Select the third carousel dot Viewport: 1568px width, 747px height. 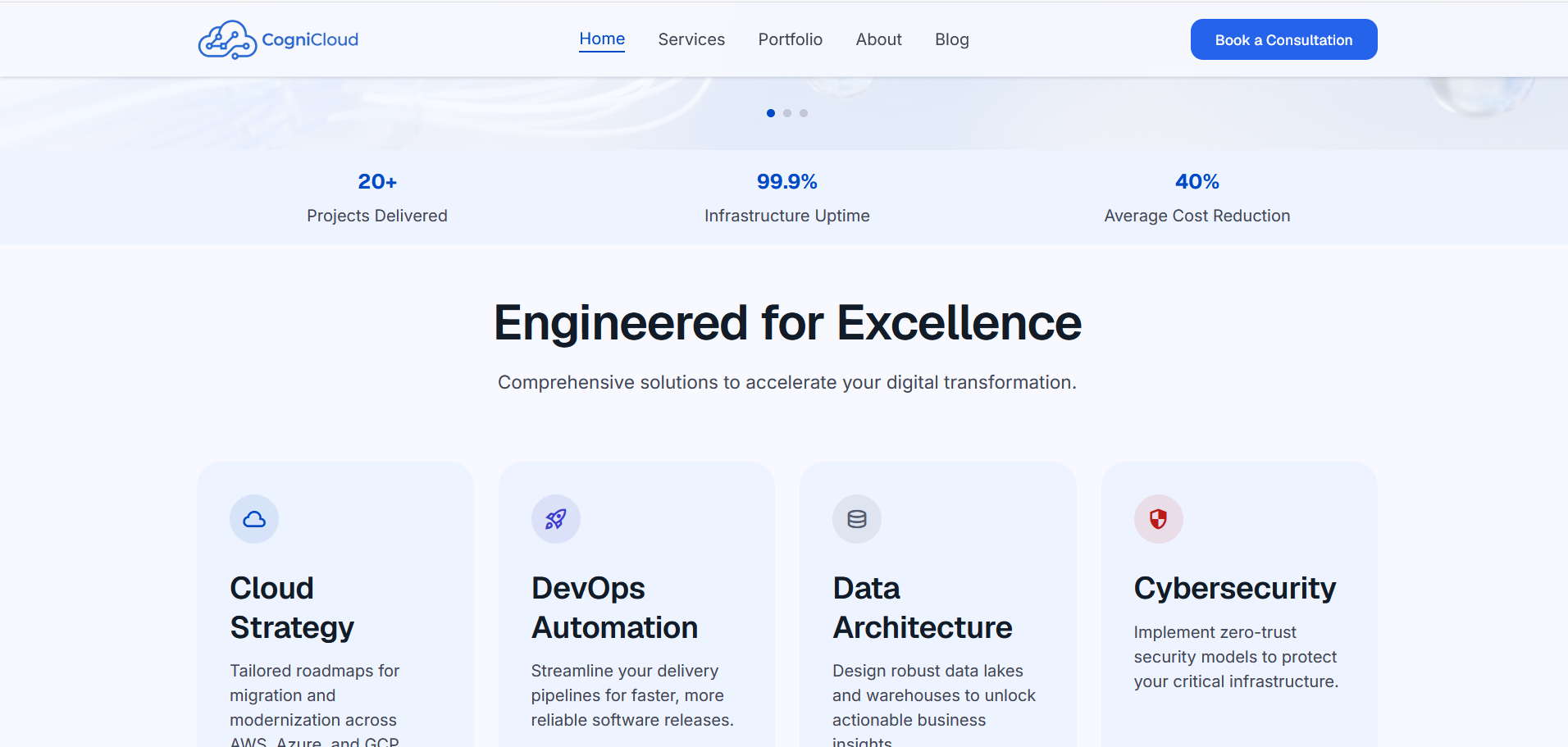tap(804, 113)
